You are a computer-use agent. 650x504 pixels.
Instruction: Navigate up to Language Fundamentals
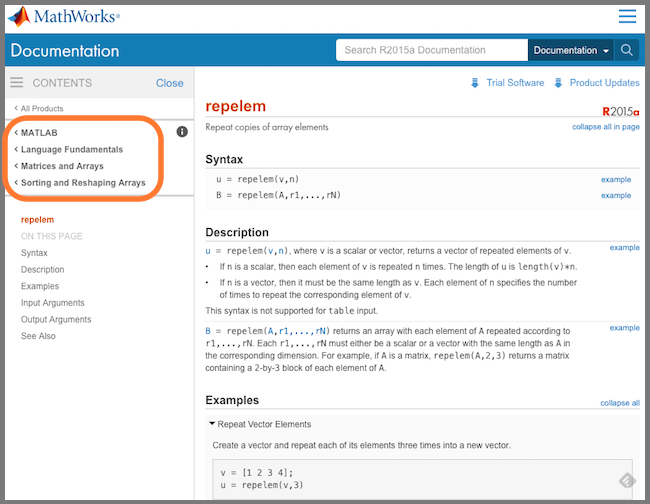(71, 149)
